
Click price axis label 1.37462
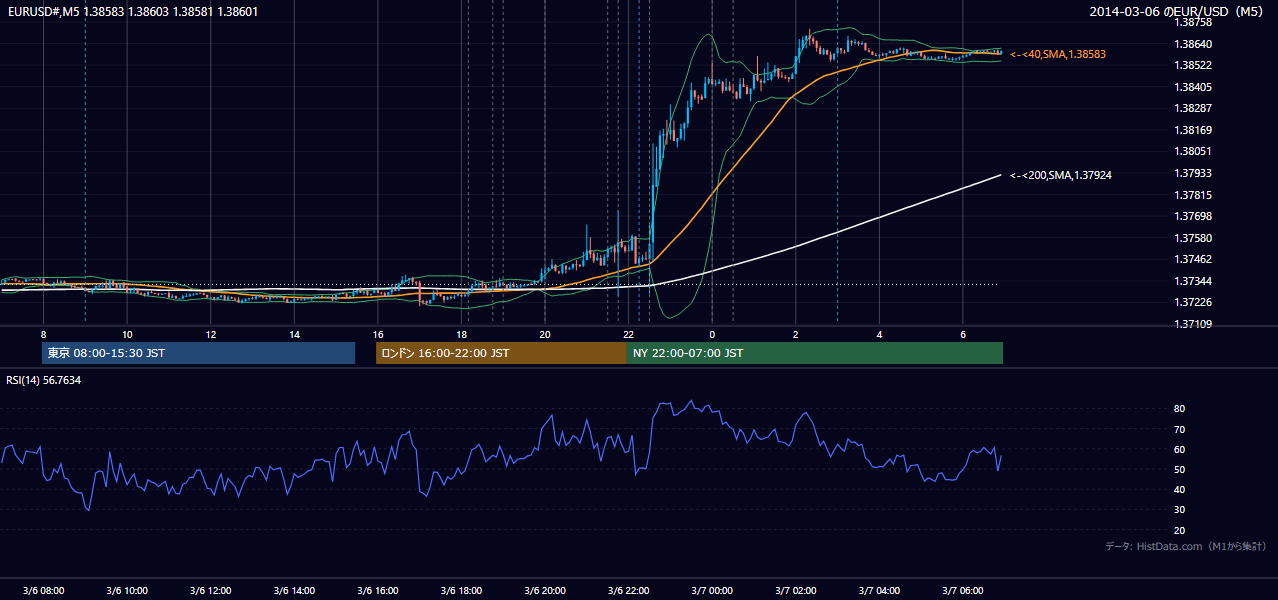click(1192, 259)
